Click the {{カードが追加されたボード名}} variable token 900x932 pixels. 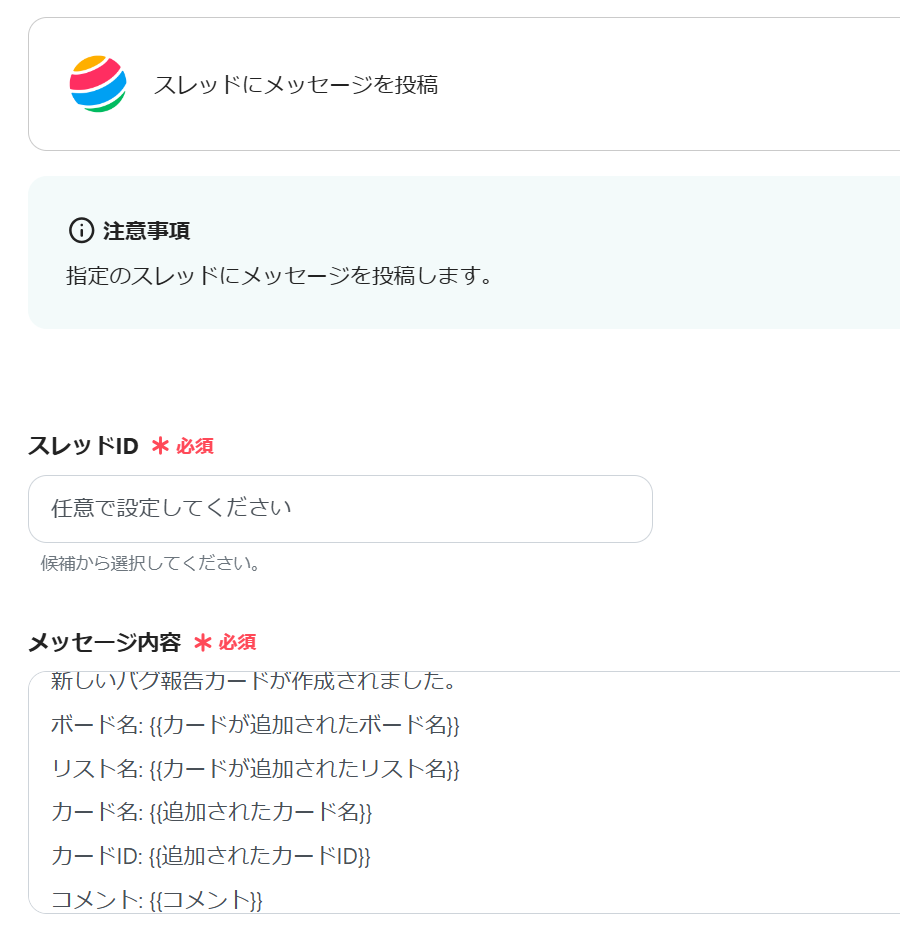304,724
